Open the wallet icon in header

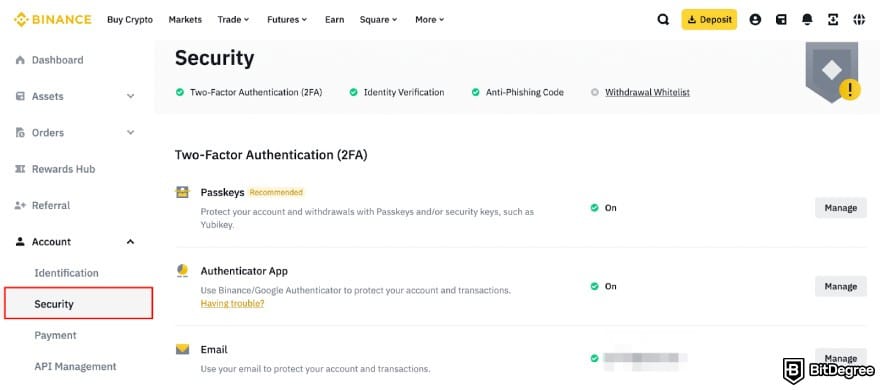(781, 20)
